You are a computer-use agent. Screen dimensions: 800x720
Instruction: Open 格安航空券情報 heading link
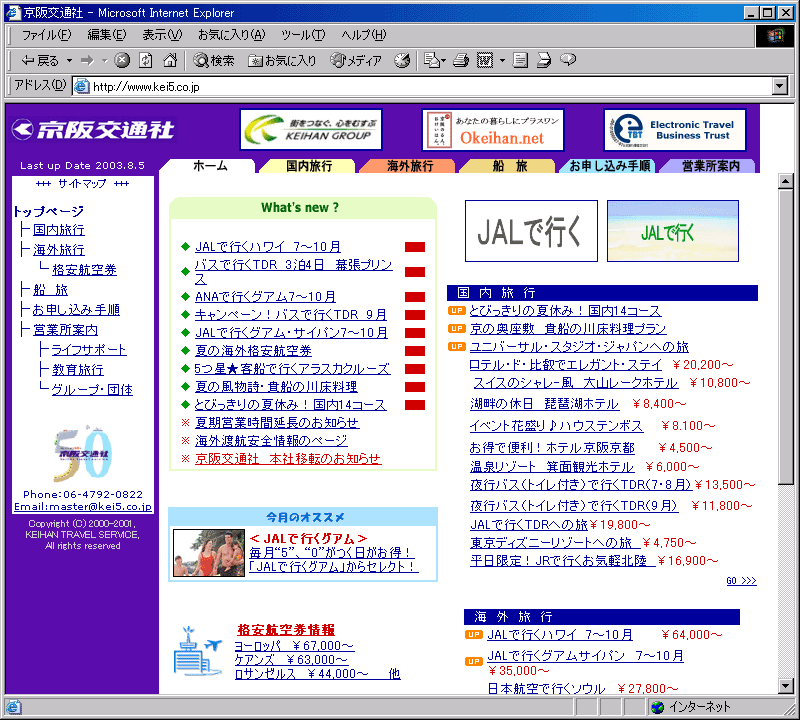286,630
